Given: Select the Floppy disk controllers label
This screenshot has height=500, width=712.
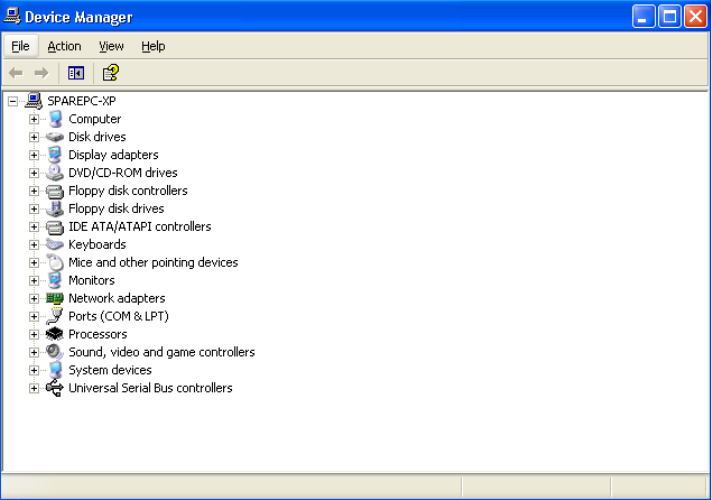Looking at the screenshot, I should pyautogui.click(x=128, y=191).
